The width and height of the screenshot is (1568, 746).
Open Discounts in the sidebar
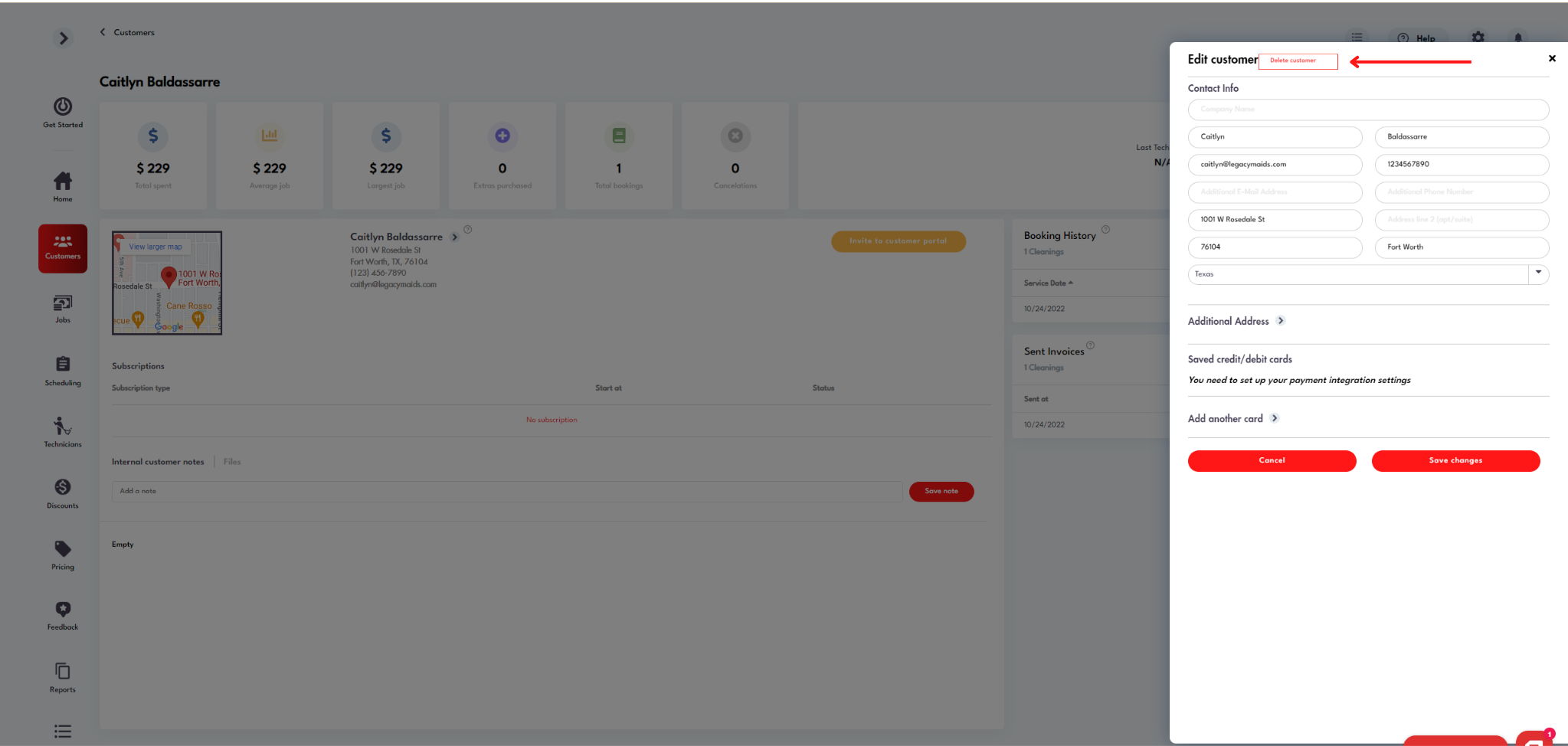point(63,493)
